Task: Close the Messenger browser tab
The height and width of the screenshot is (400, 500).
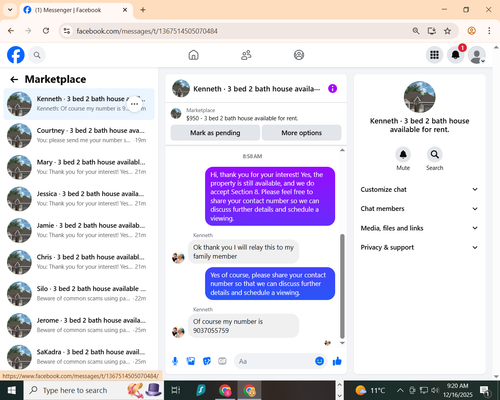Action: (125, 10)
